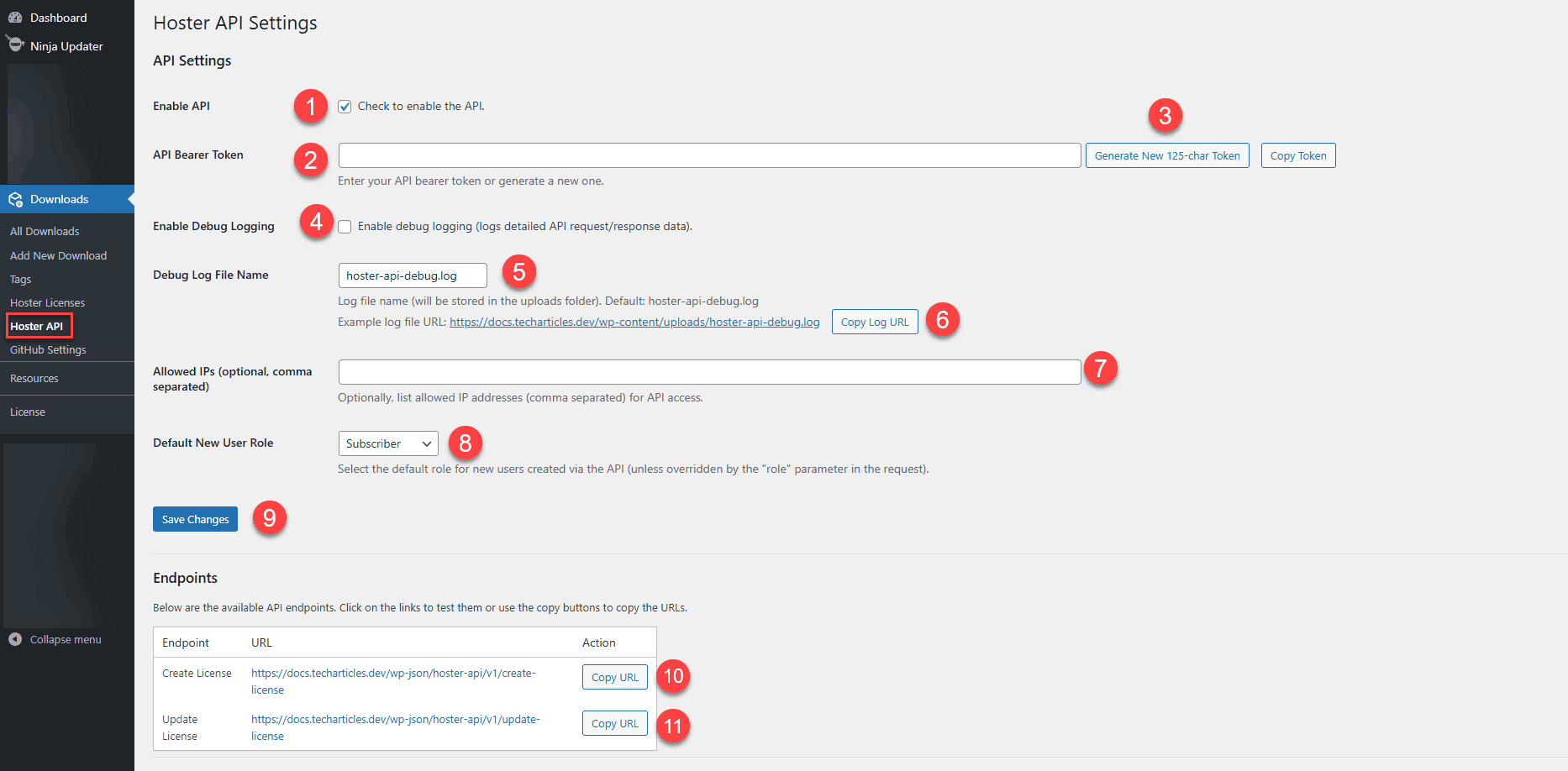Click the 'URL' column header

(261, 642)
